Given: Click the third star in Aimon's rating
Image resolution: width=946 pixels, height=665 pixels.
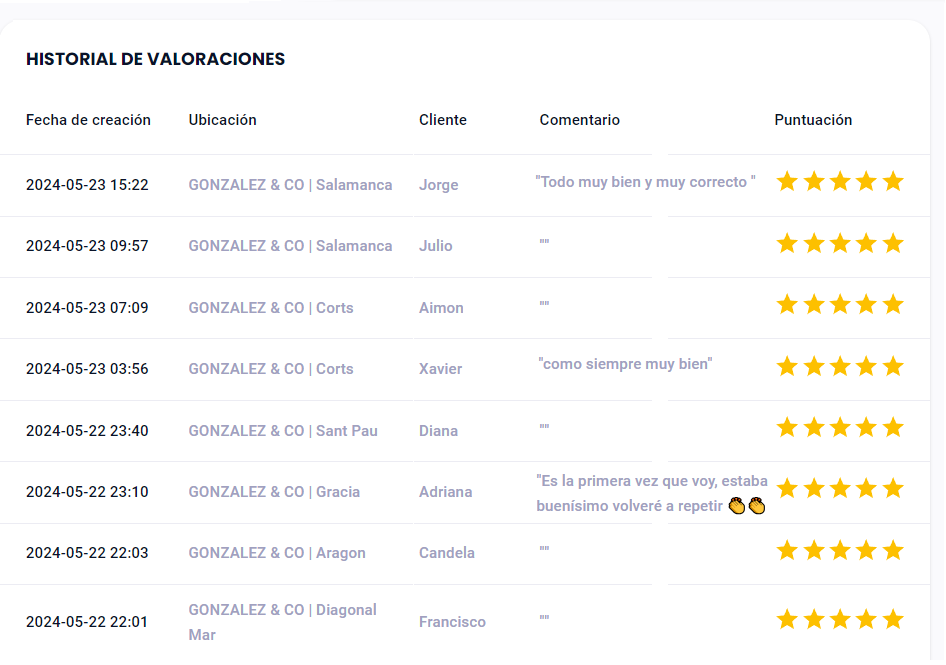Looking at the screenshot, I should click(840, 304).
